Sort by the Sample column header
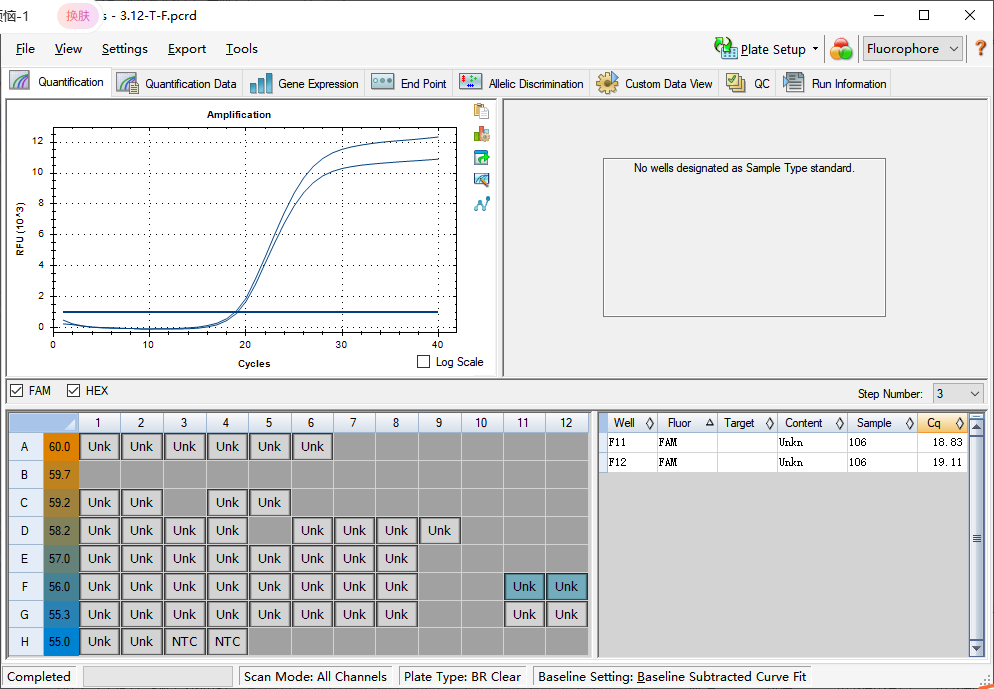The height and width of the screenshot is (689, 994). coord(882,423)
